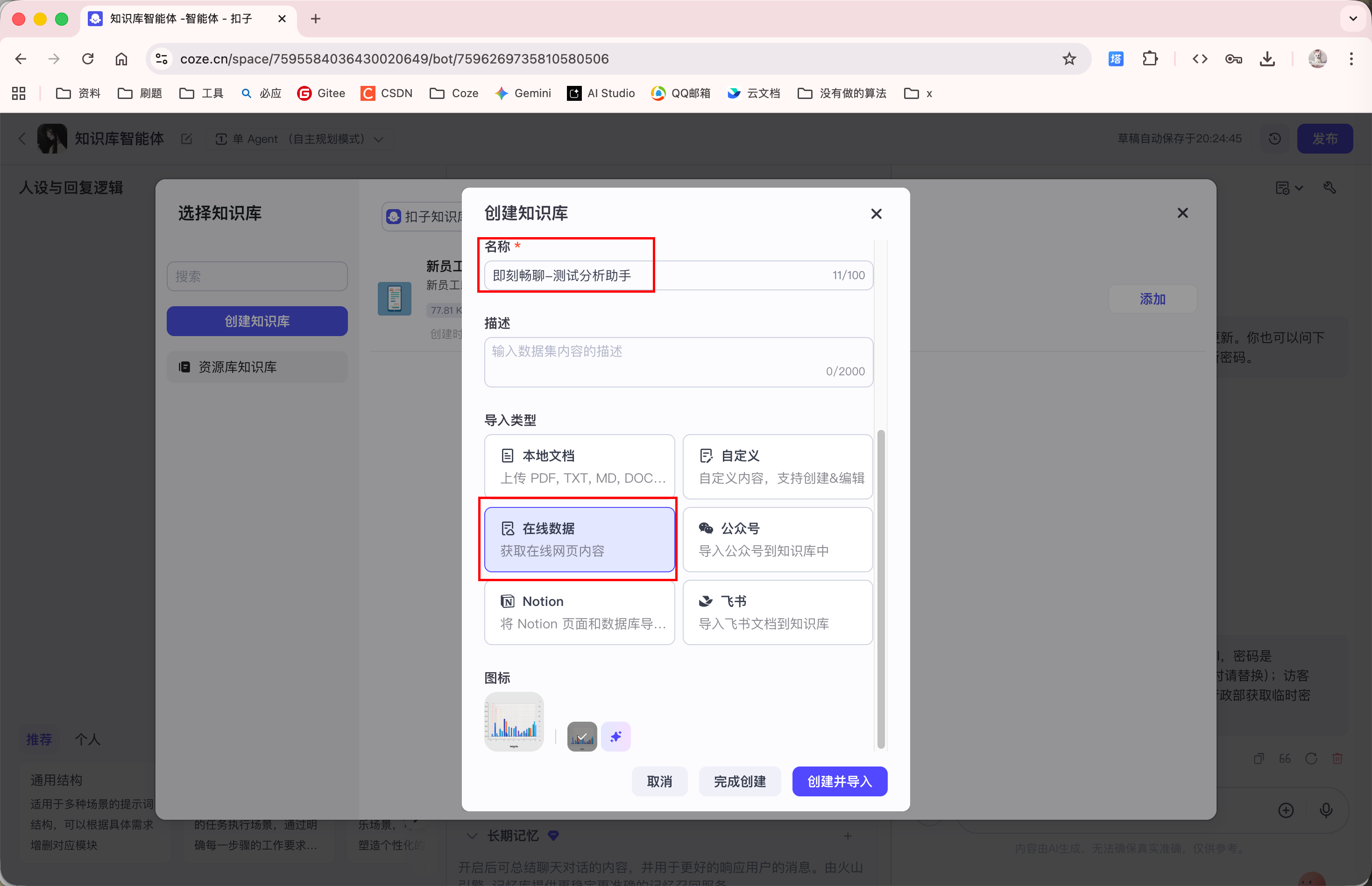Select the bar chart icon thumbnail
The image size is (1372, 886).
(513, 722)
